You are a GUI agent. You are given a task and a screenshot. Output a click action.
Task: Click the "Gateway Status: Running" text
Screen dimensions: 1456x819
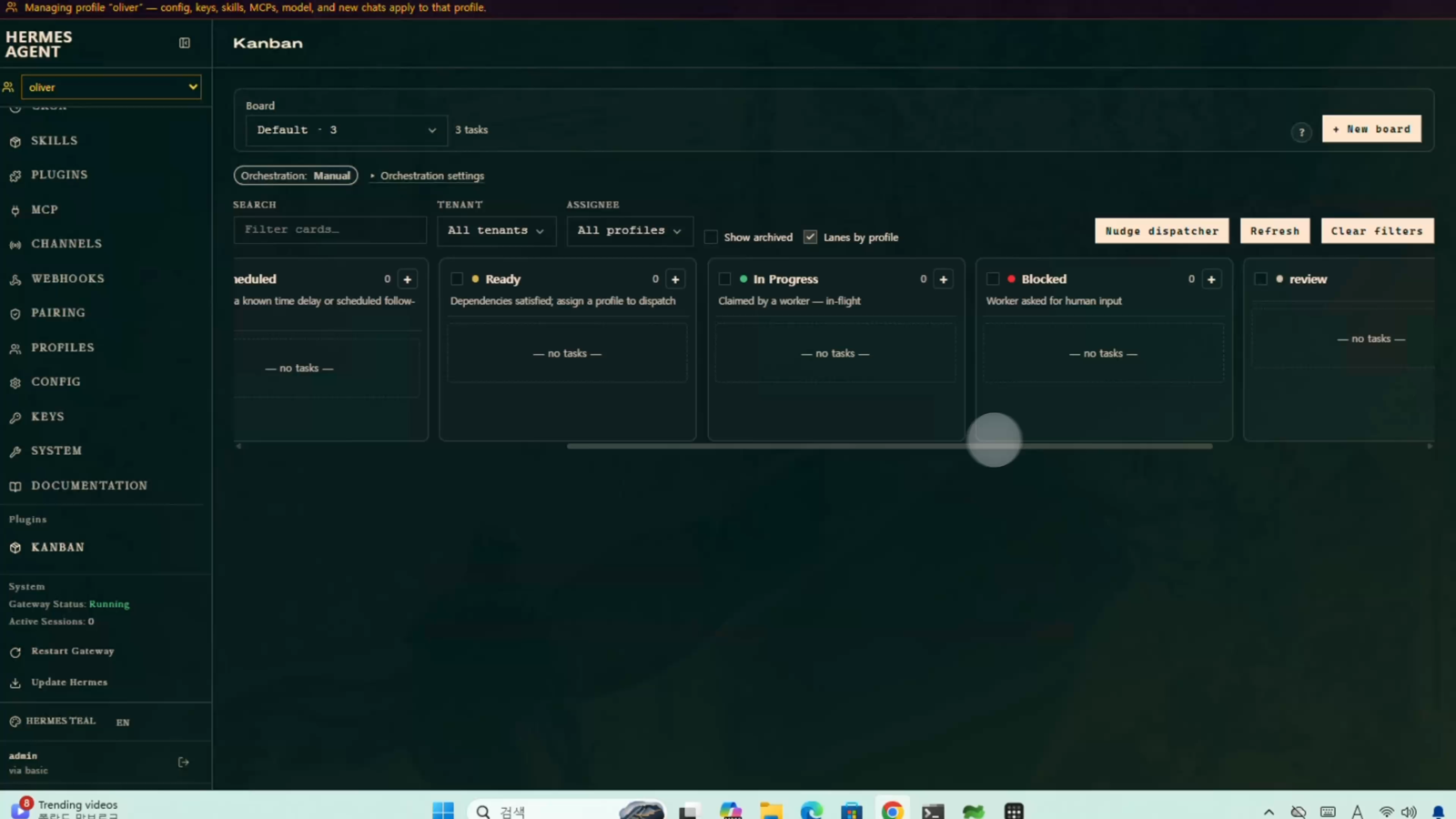click(x=69, y=604)
